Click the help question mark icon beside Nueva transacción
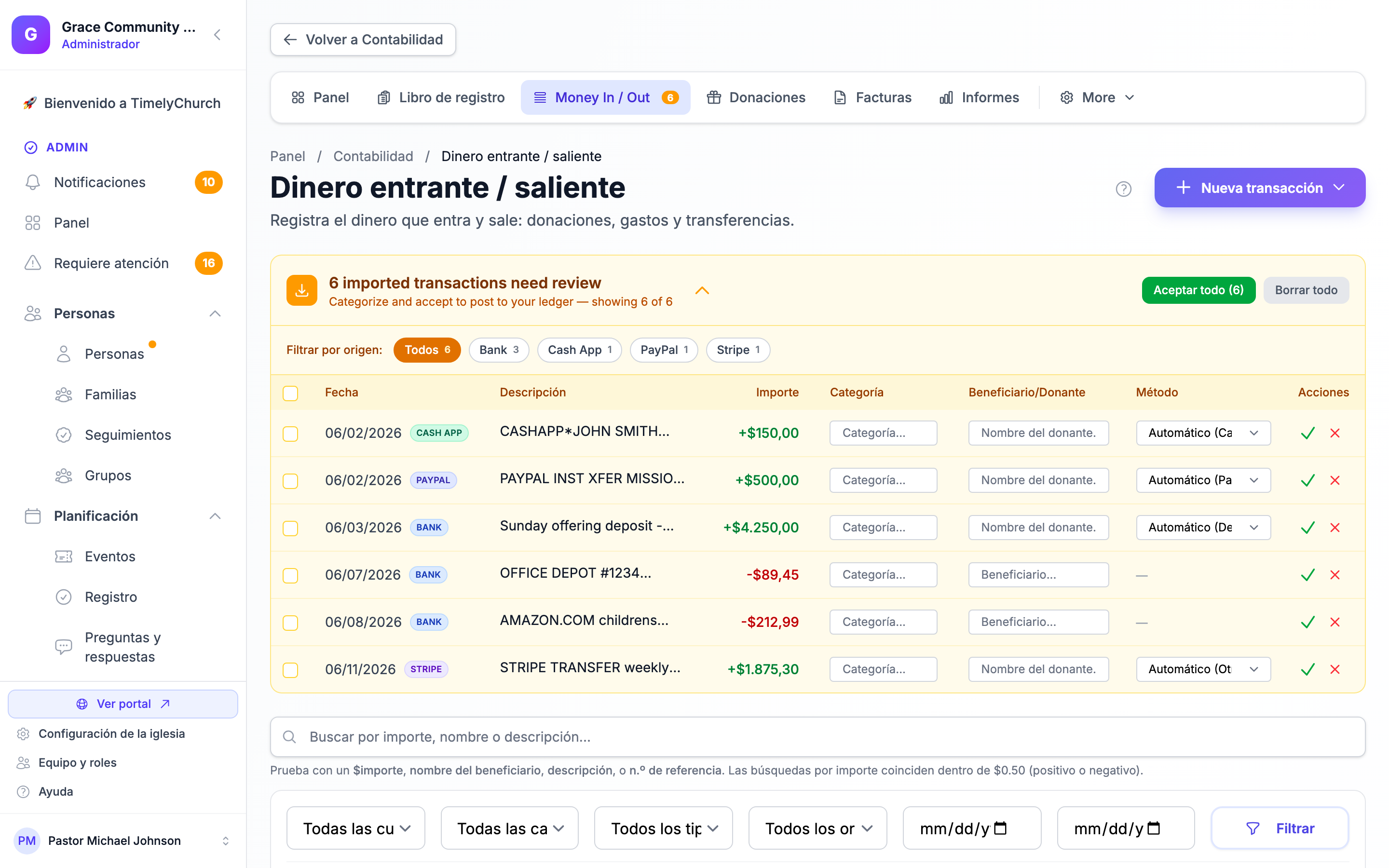 [x=1123, y=189]
